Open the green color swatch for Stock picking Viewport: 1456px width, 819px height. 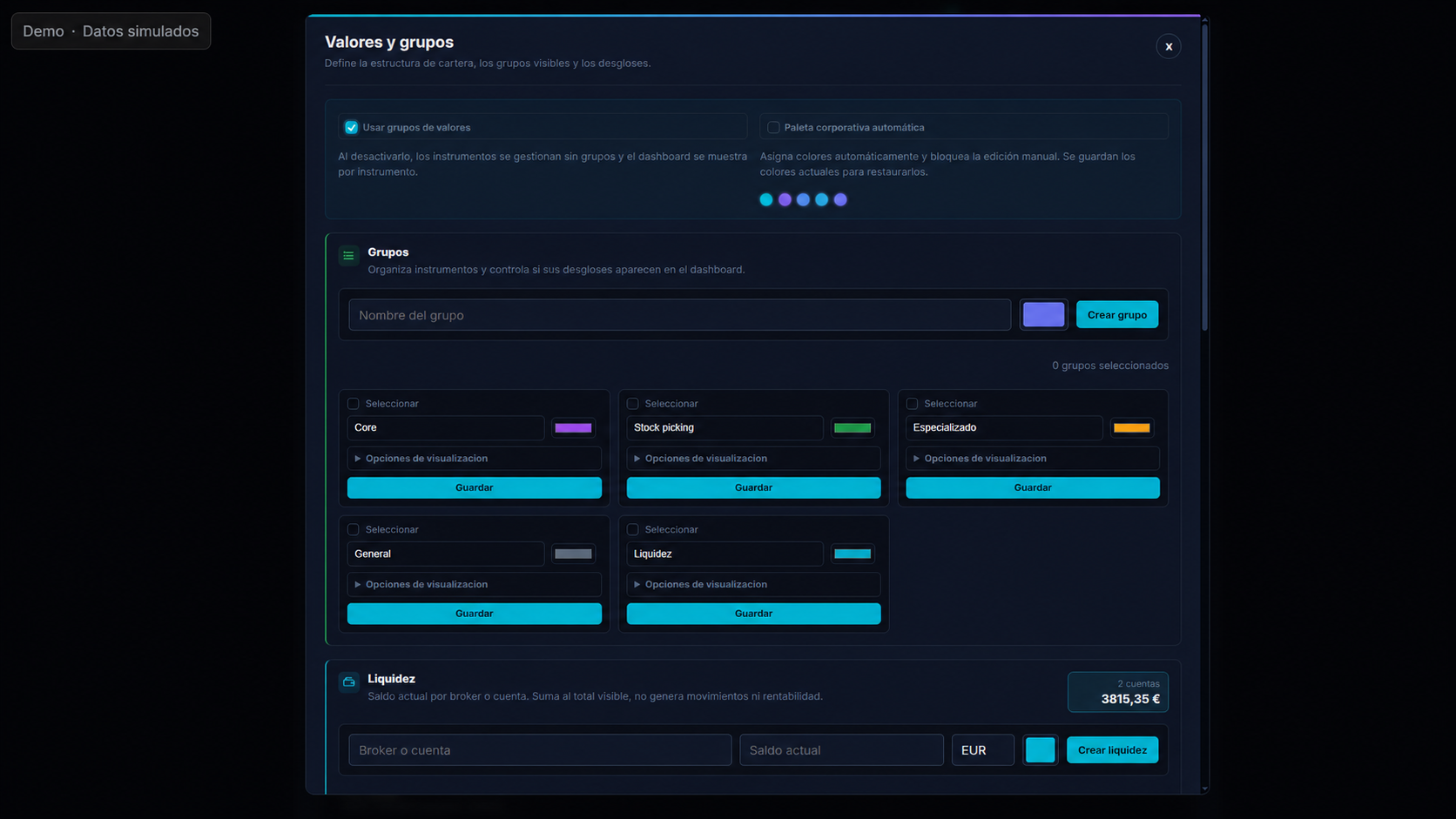click(853, 427)
